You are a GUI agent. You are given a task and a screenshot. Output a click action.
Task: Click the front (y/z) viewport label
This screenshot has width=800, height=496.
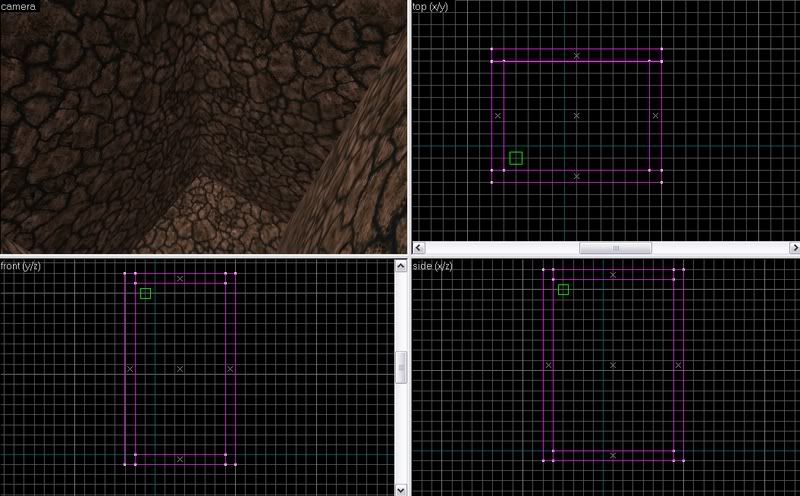point(22,266)
